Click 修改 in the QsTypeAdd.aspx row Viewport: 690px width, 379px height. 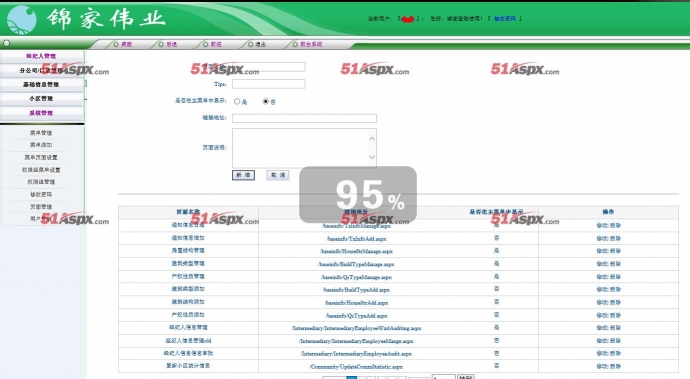point(602,315)
